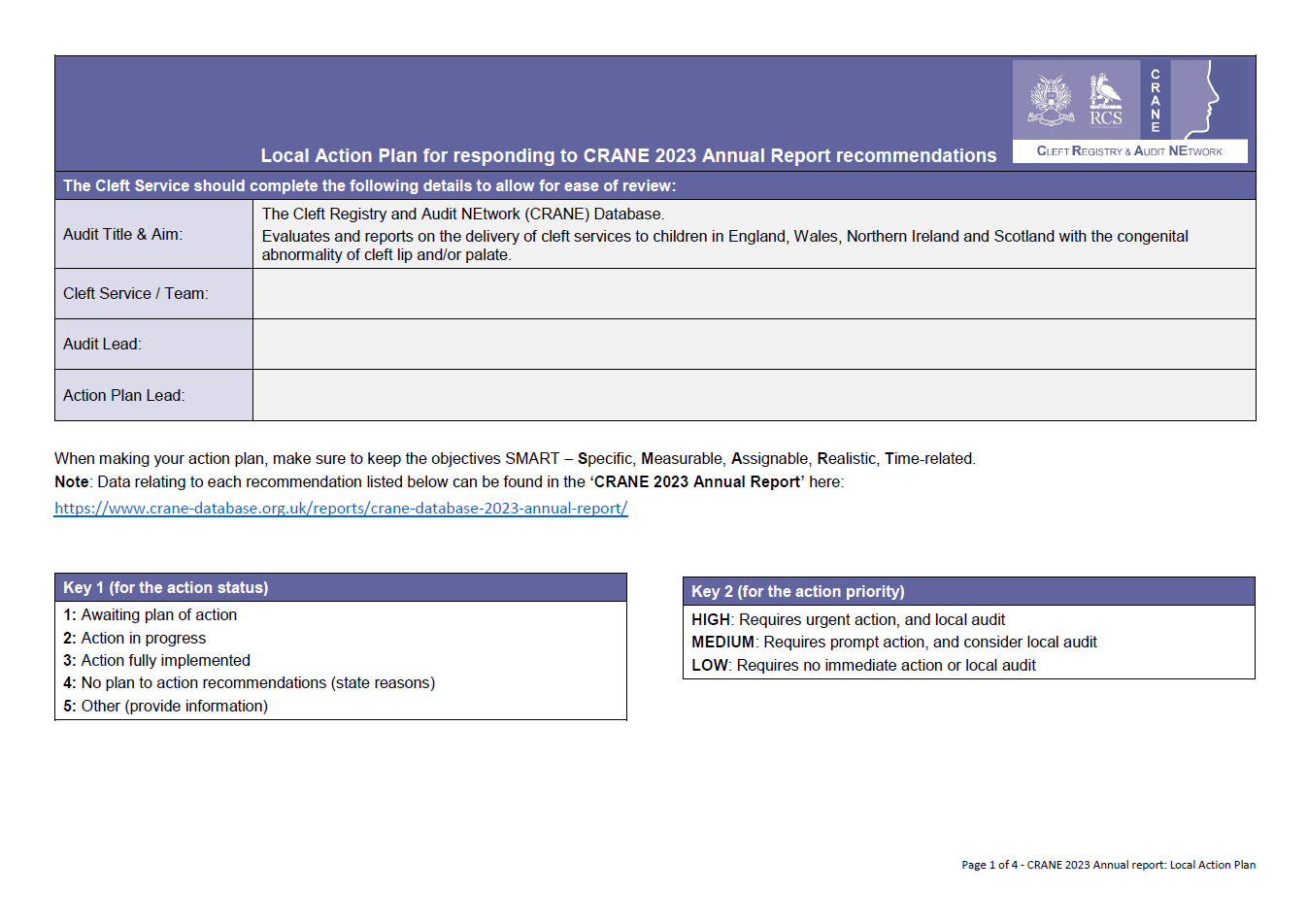Click the Cleft Registry & Audit Network caption
The width and height of the screenshot is (1308, 924).
(1129, 151)
